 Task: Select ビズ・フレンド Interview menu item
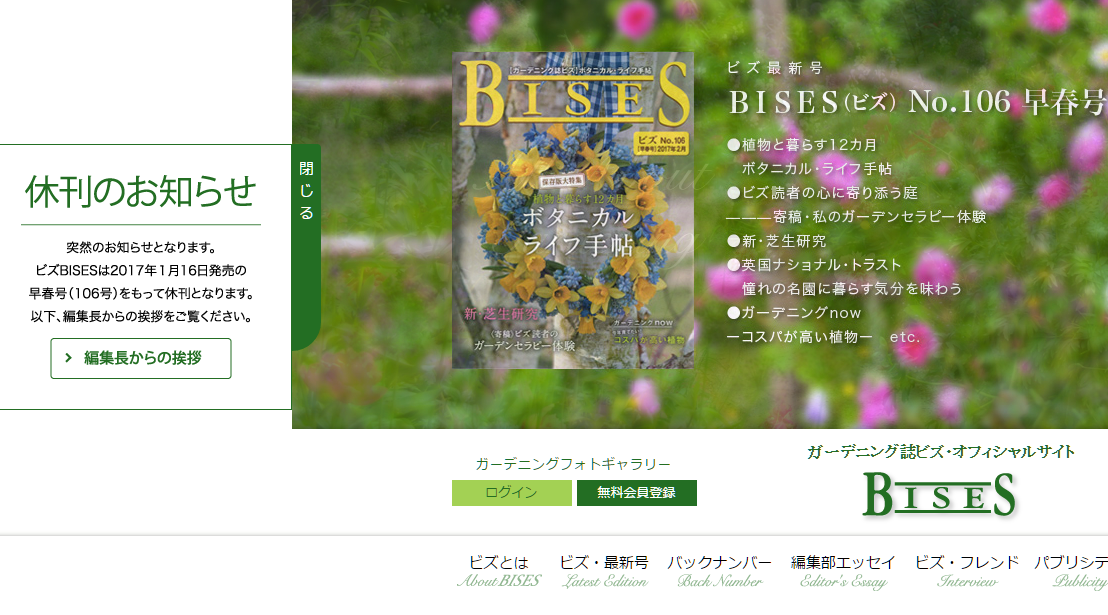pyautogui.click(x=967, y=571)
